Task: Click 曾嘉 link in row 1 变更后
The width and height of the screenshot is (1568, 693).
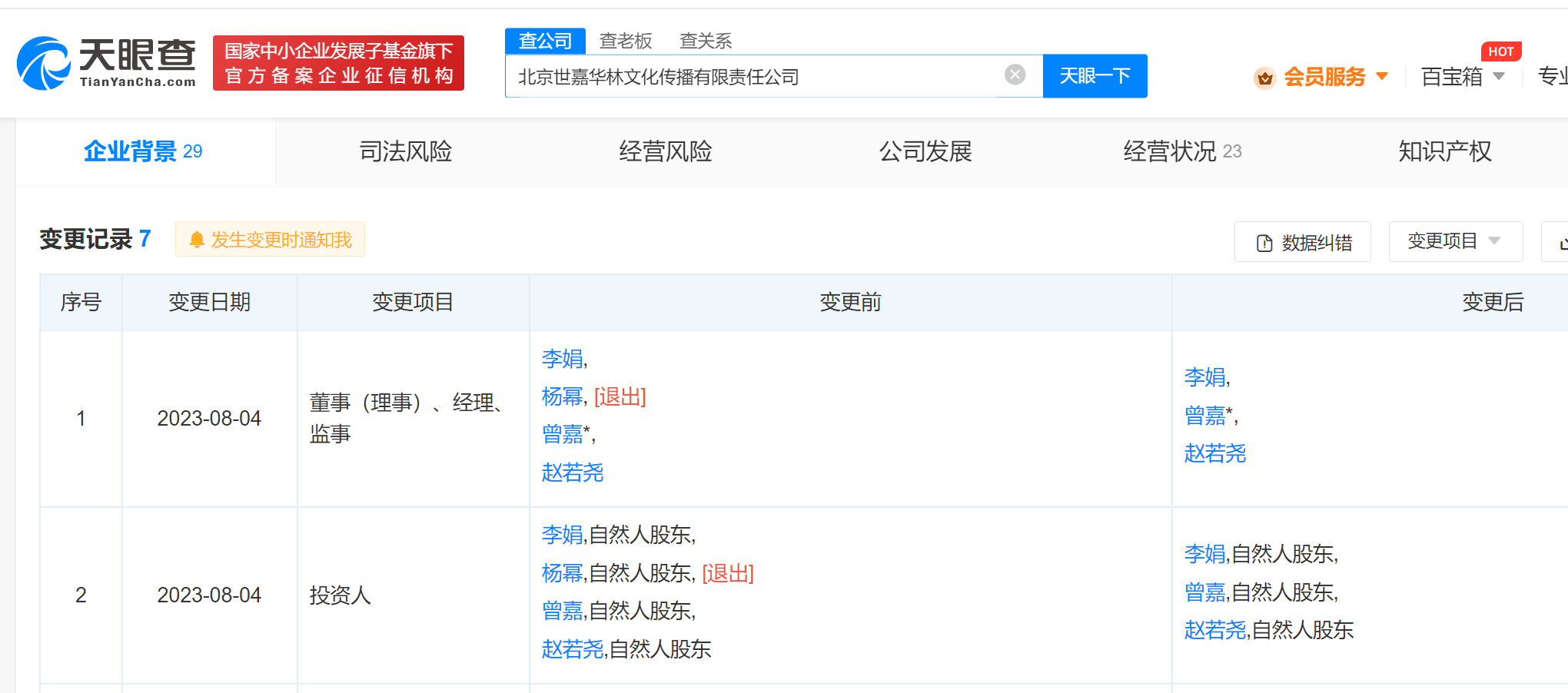Action: [x=1204, y=416]
